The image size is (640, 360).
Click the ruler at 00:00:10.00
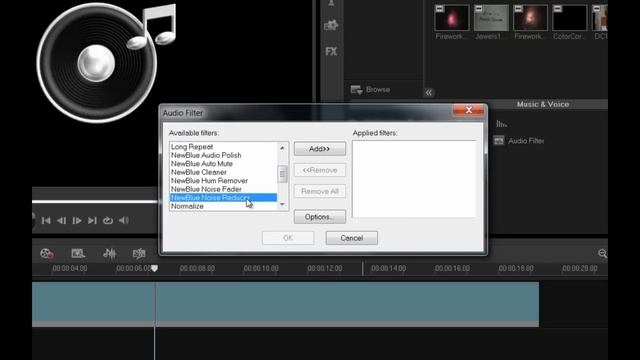point(261,269)
